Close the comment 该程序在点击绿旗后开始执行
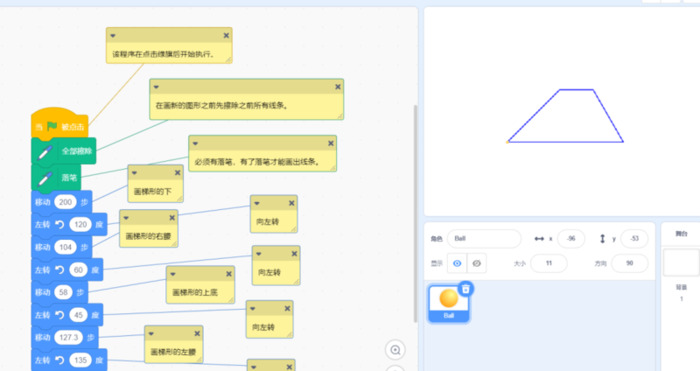 pyautogui.click(x=226, y=35)
